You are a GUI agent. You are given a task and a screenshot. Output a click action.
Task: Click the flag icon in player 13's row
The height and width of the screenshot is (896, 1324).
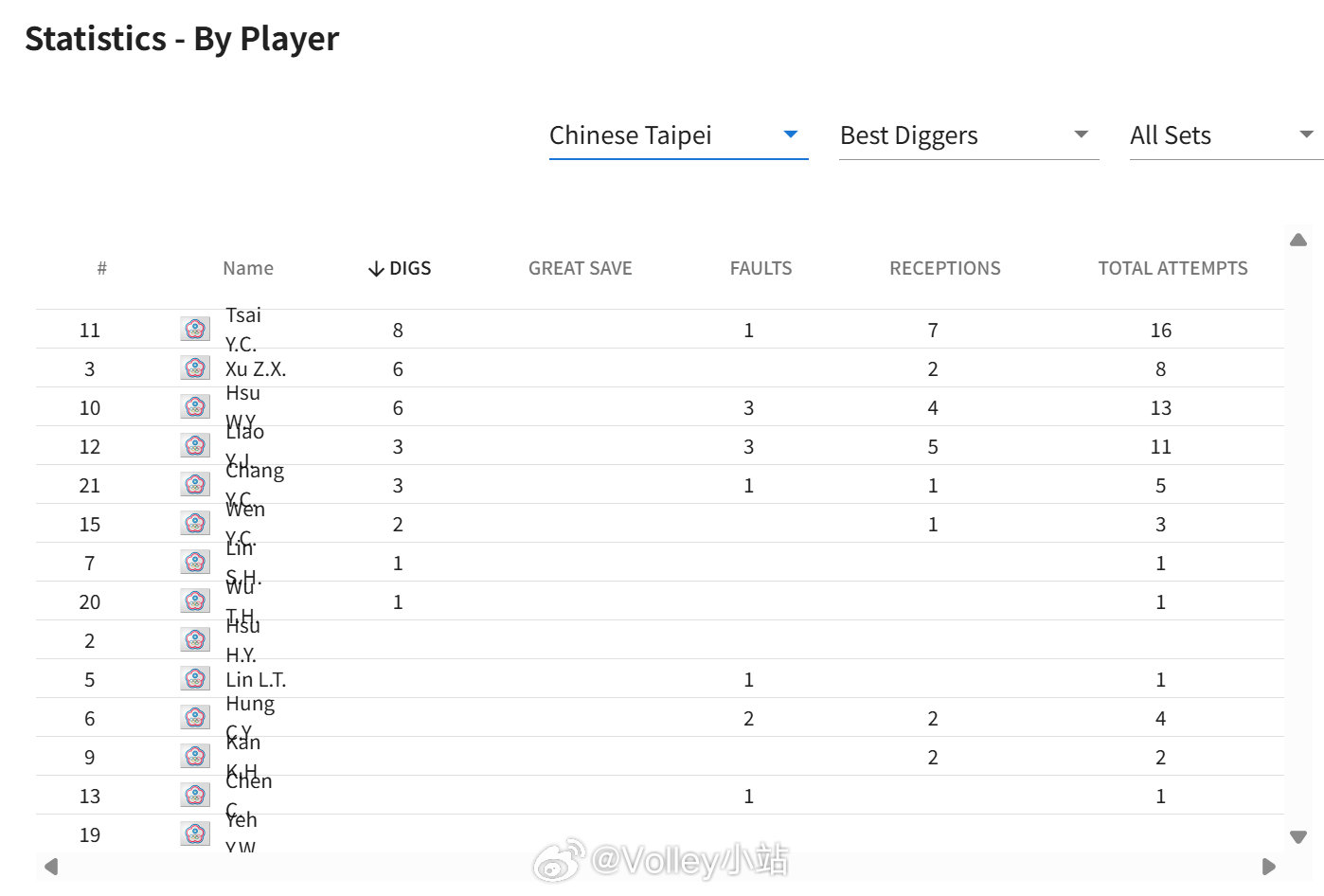195,796
